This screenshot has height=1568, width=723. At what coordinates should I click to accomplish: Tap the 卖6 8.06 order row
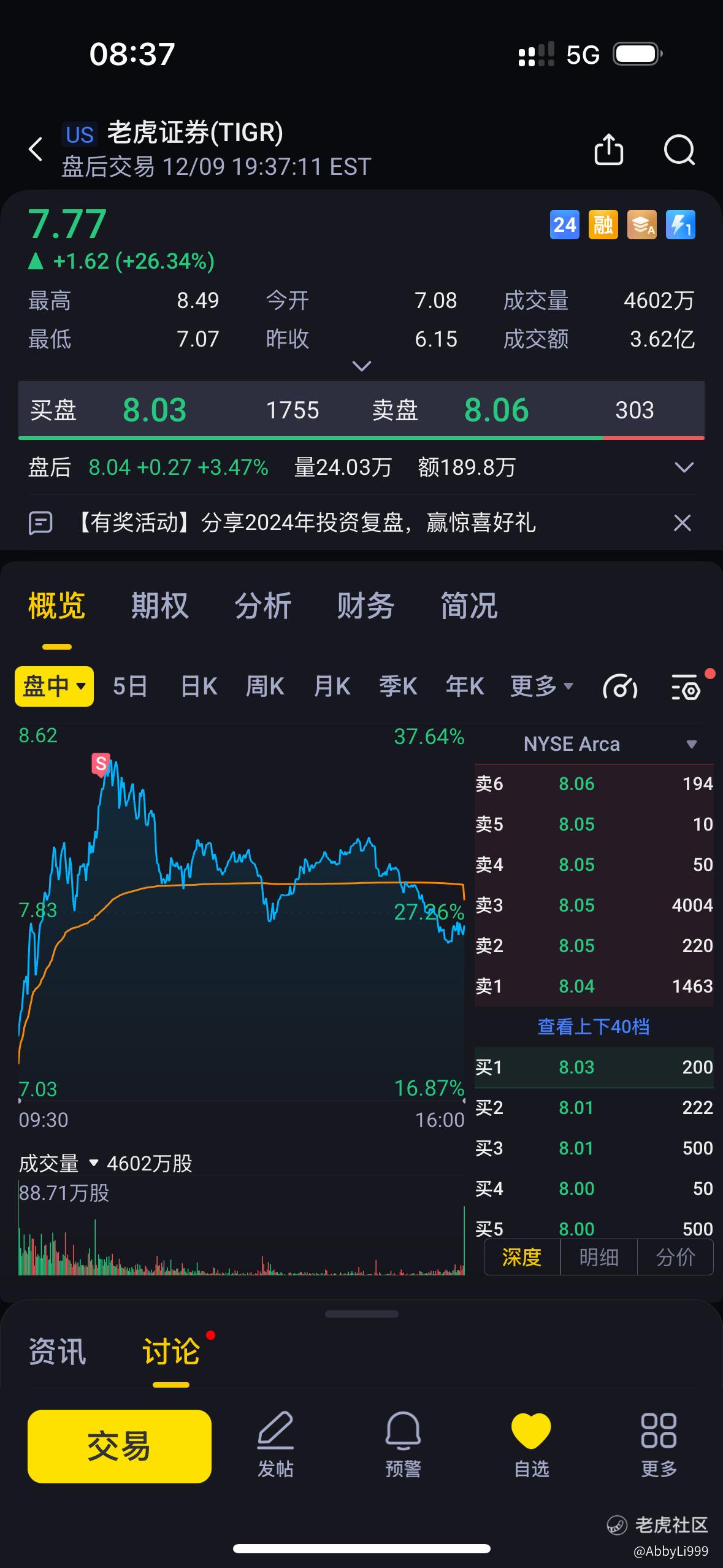(x=594, y=783)
